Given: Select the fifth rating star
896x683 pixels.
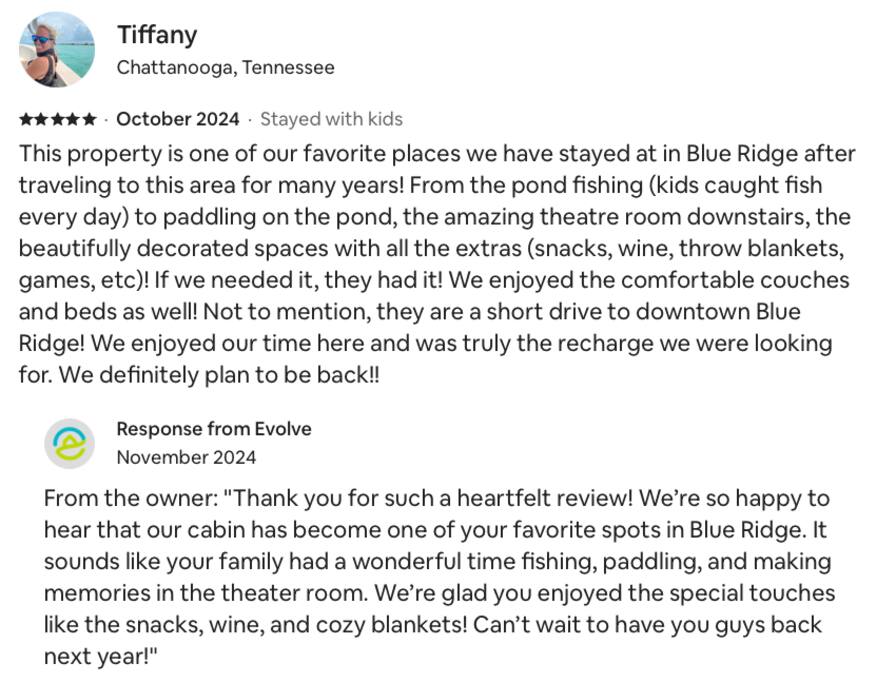Looking at the screenshot, I should (x=90, y=120).
